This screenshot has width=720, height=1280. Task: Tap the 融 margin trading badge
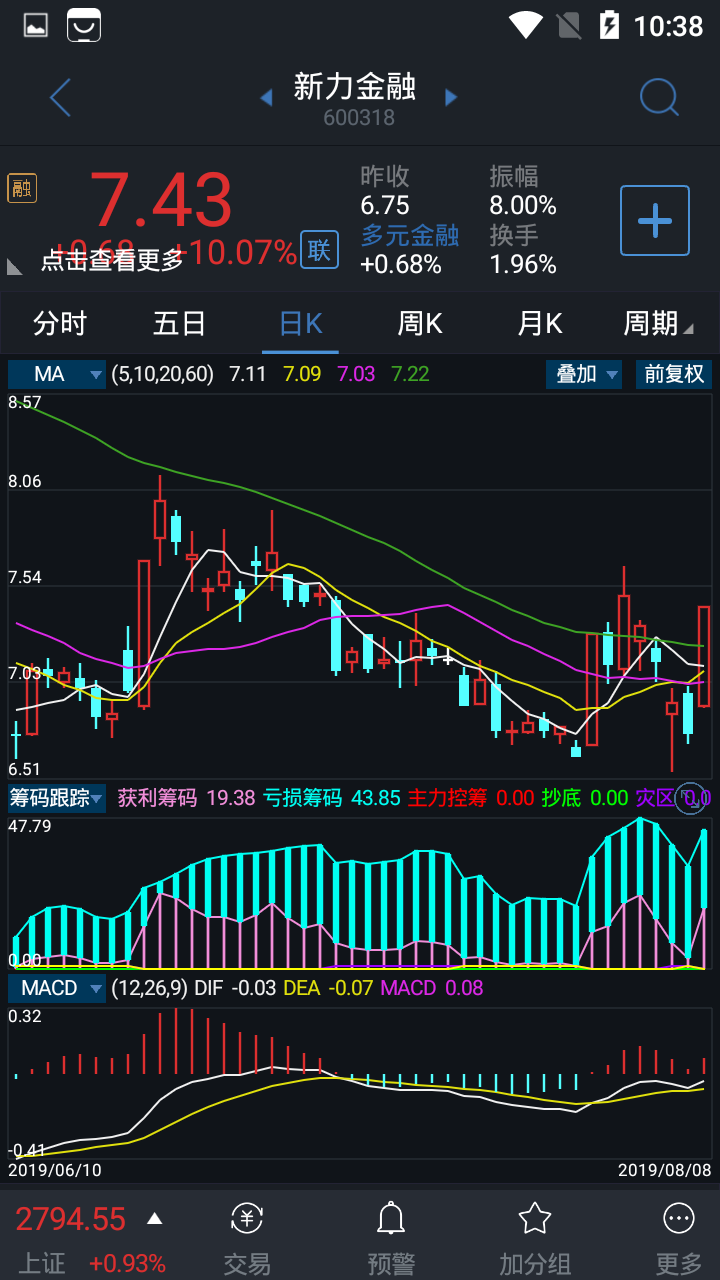21,188
